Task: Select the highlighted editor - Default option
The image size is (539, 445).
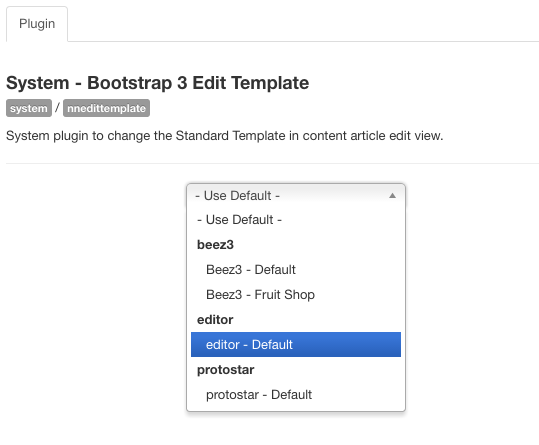Action: point(296,345)
